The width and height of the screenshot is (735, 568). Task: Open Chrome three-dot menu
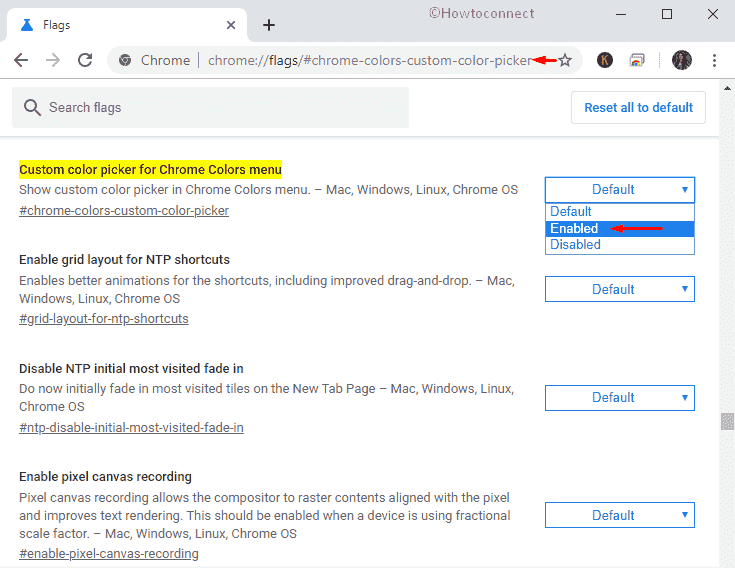click(x=714, y=60)
